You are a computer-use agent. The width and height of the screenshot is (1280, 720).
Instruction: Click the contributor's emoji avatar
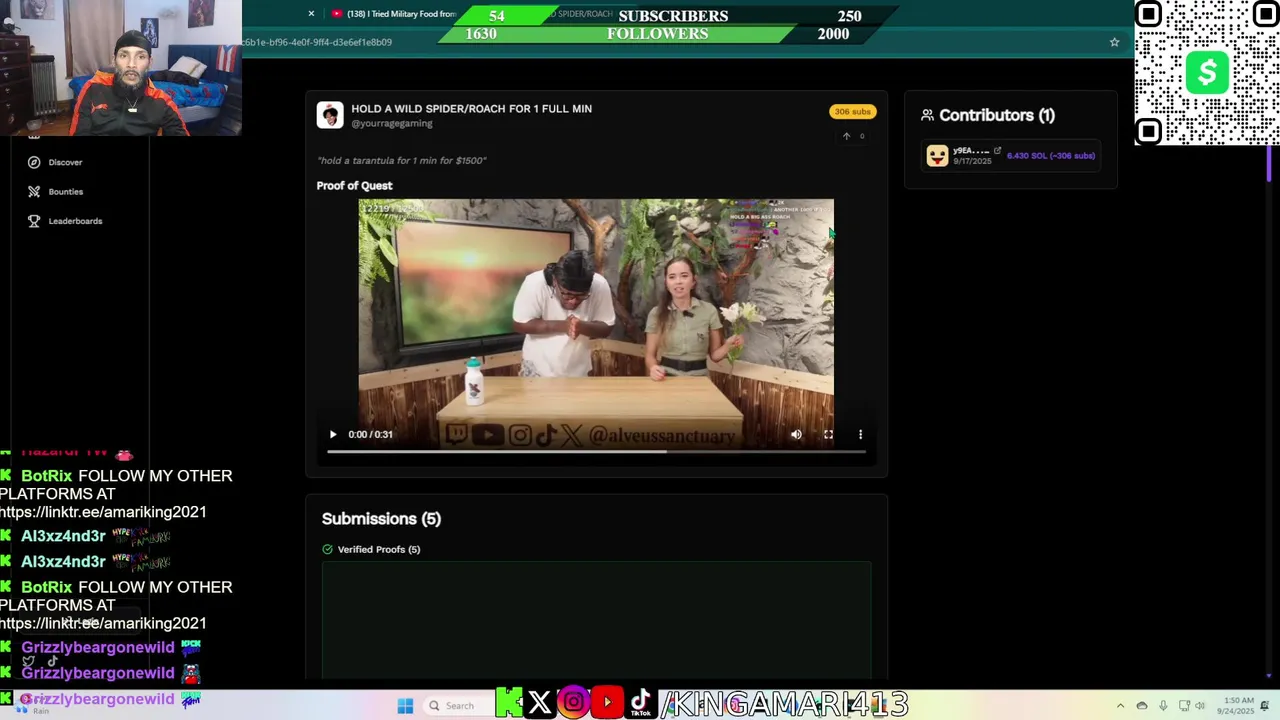[937, 156]
